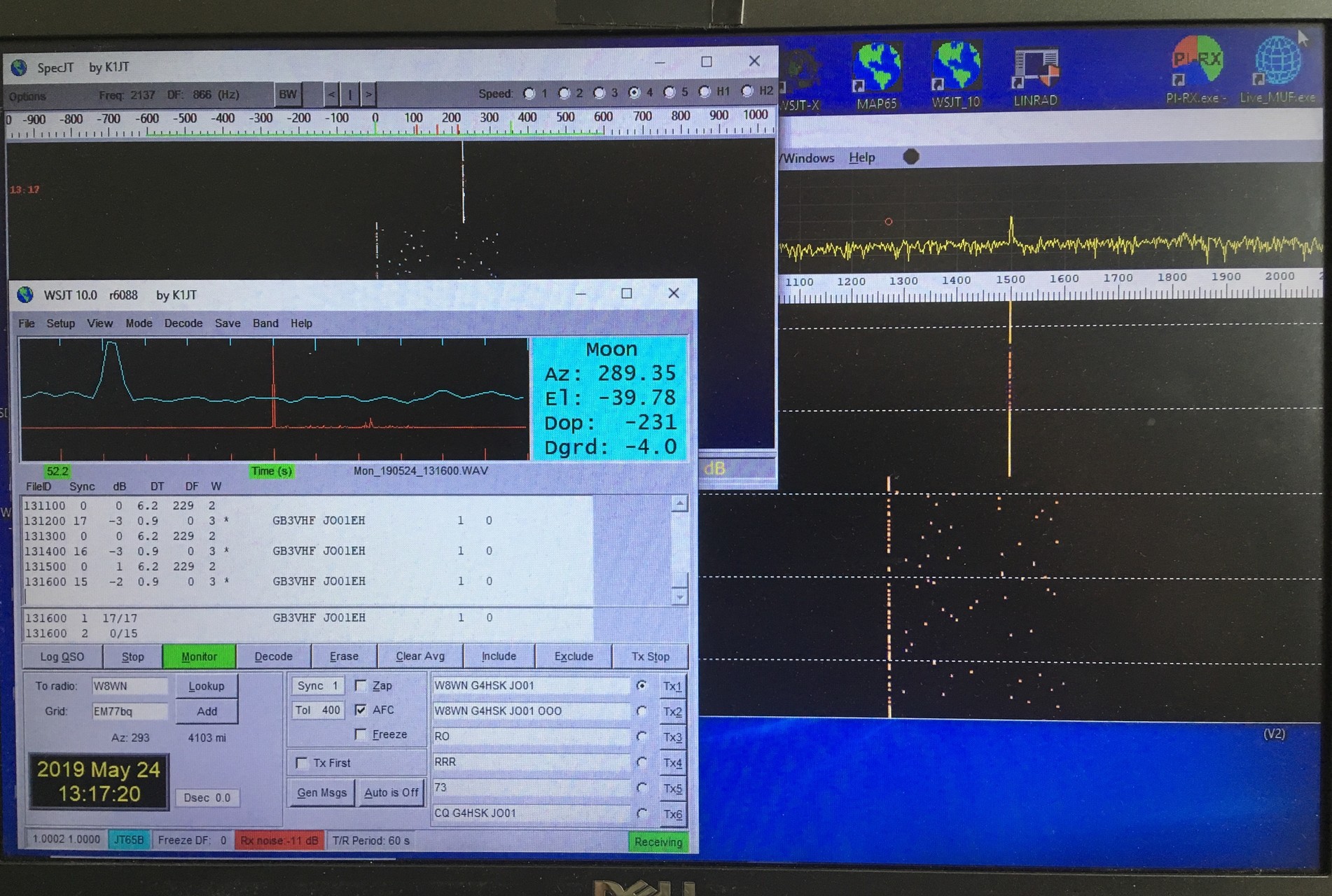Open the Band menu
This screenshot has width=1332, height=896.
tap(265, 323)
